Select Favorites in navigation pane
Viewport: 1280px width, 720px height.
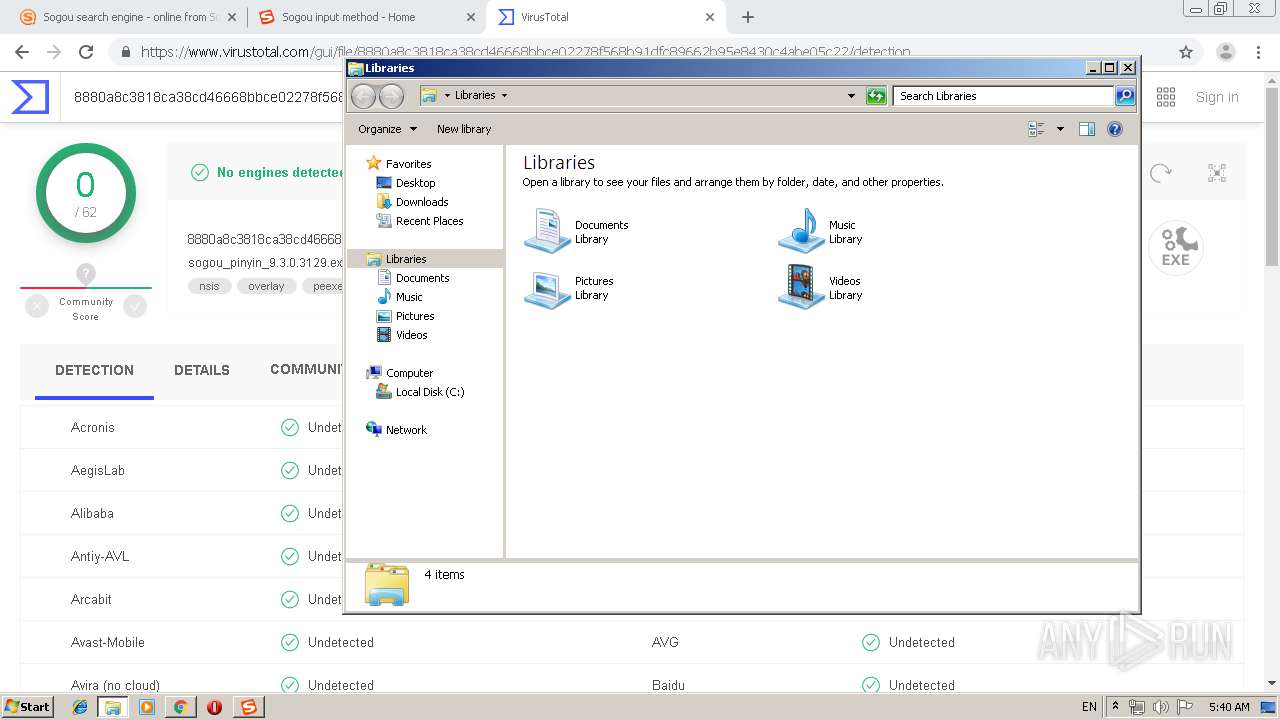[x=408, y=164]
